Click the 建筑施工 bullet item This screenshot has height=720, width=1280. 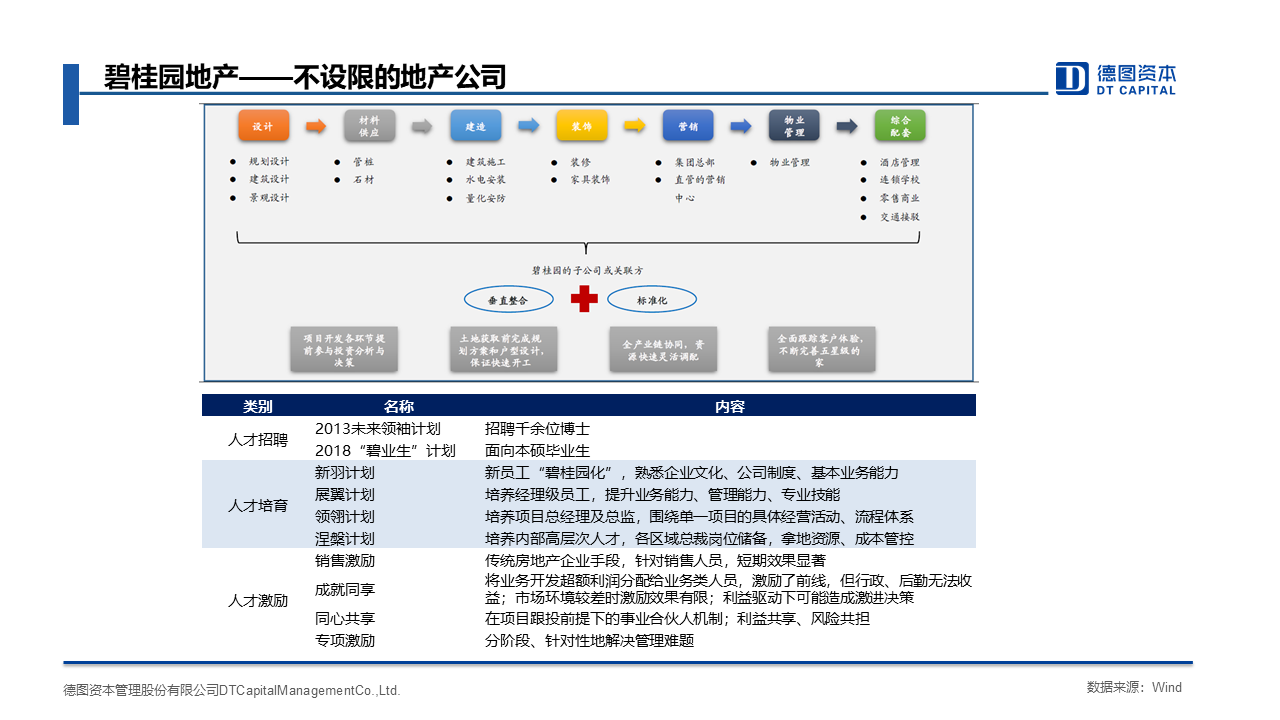pyautogui.click(x=486, y=162)
